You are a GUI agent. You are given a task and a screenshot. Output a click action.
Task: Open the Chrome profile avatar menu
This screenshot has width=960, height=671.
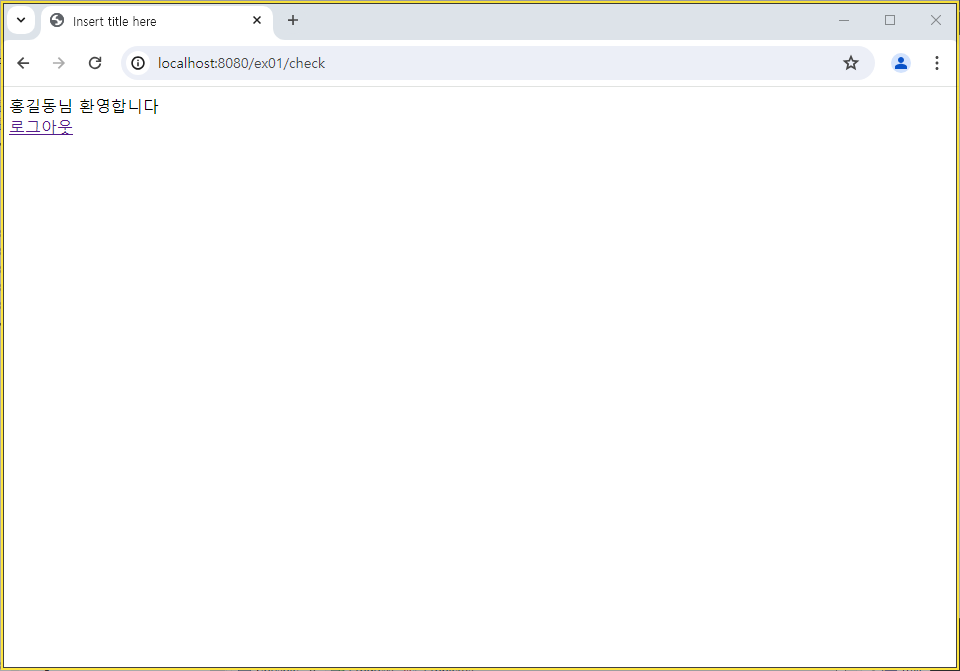(901, 63)
